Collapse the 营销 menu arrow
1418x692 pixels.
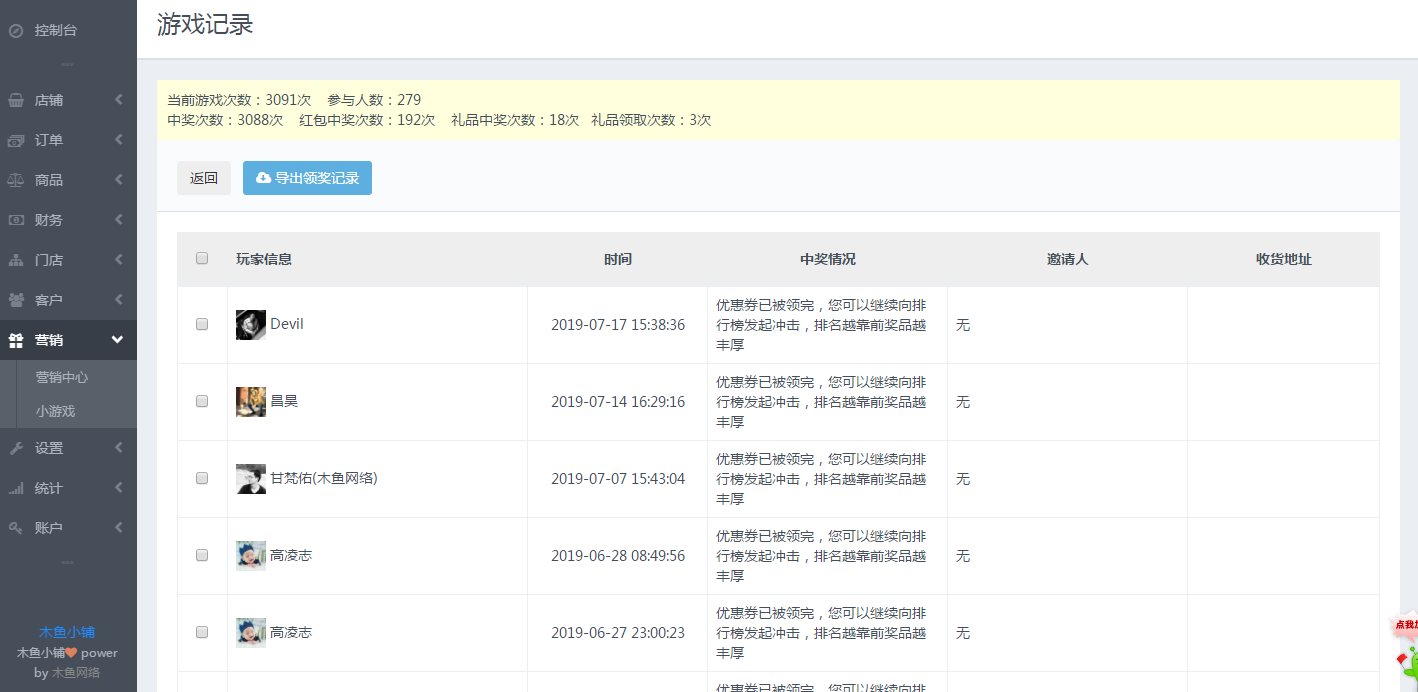tap(117, 340)
